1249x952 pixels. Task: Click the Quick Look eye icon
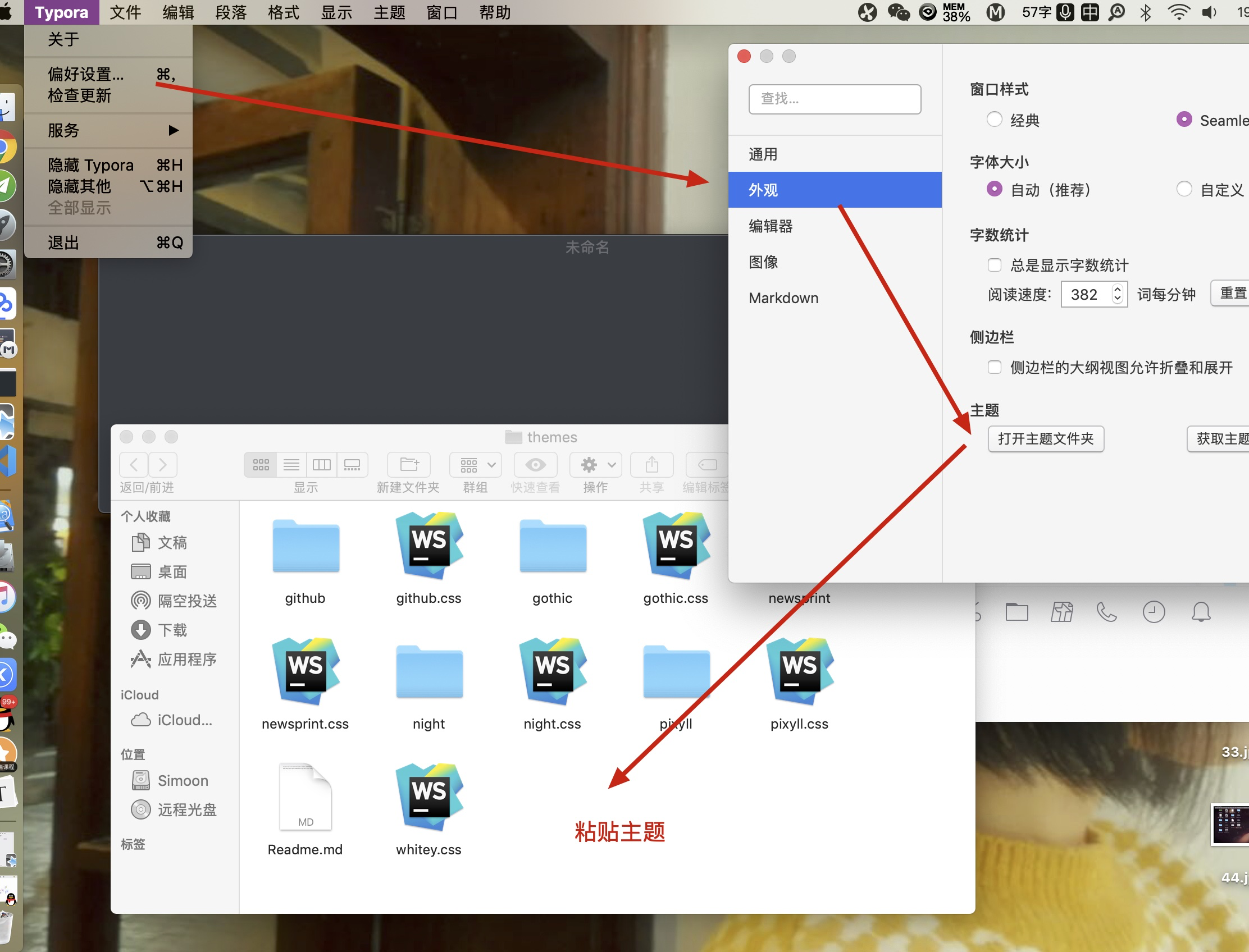point(535,465)
